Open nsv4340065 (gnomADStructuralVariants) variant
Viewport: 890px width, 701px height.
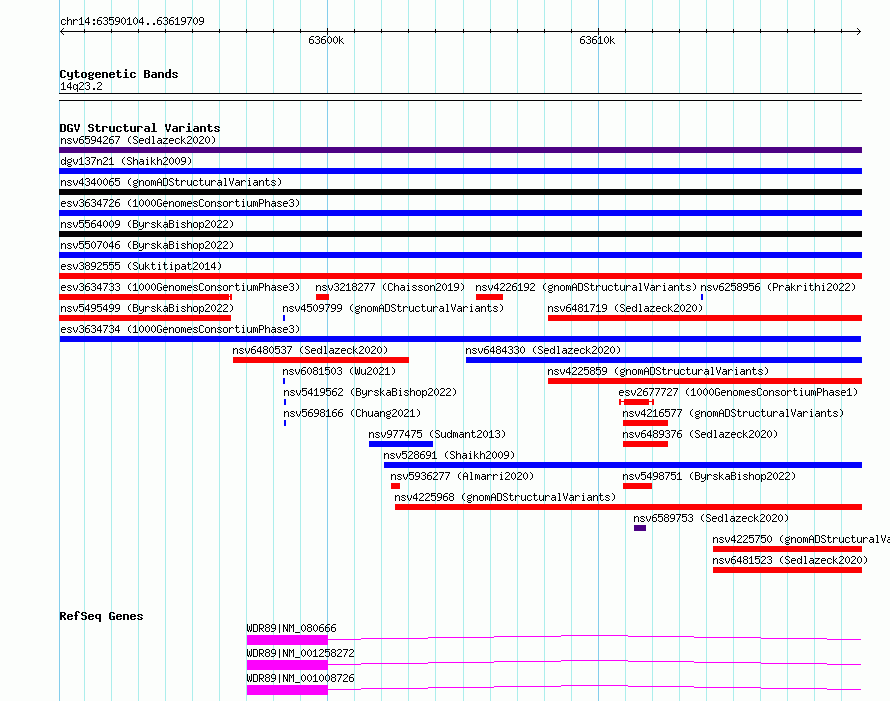point(171,182)
